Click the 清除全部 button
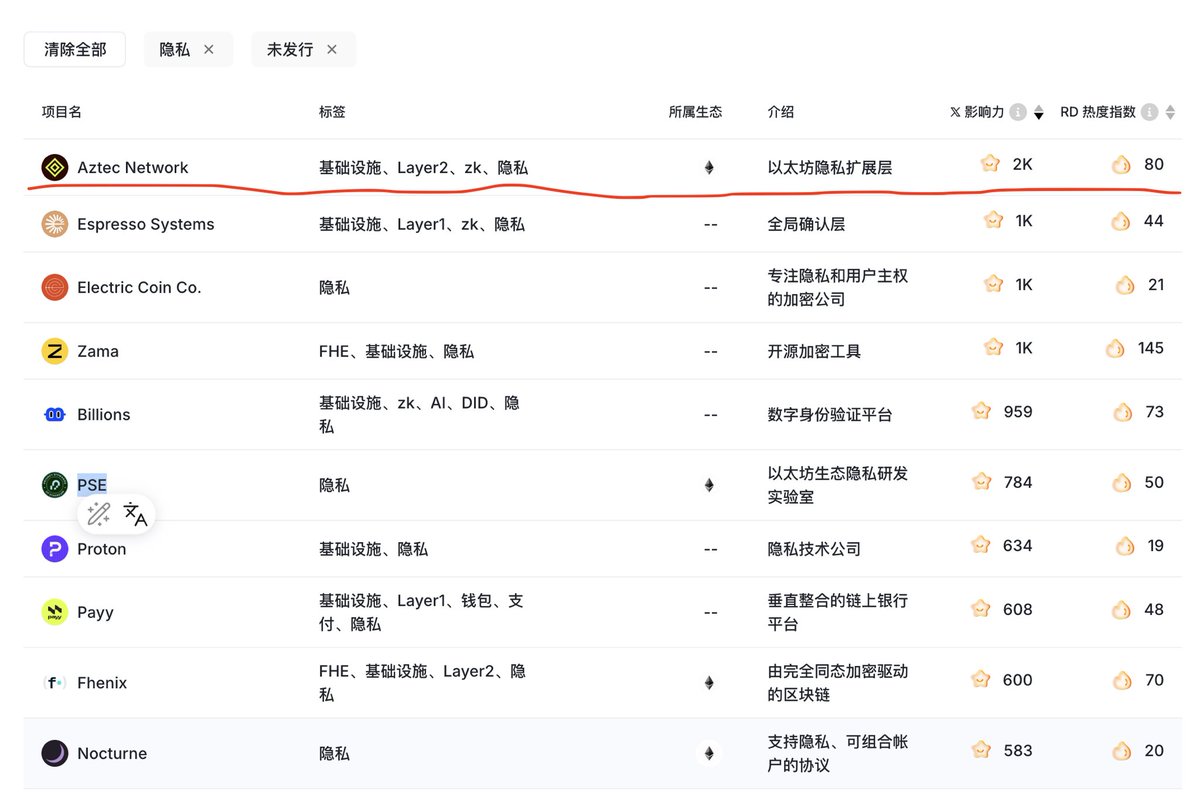Viewport: 1200px width, 792px height. 75,49
